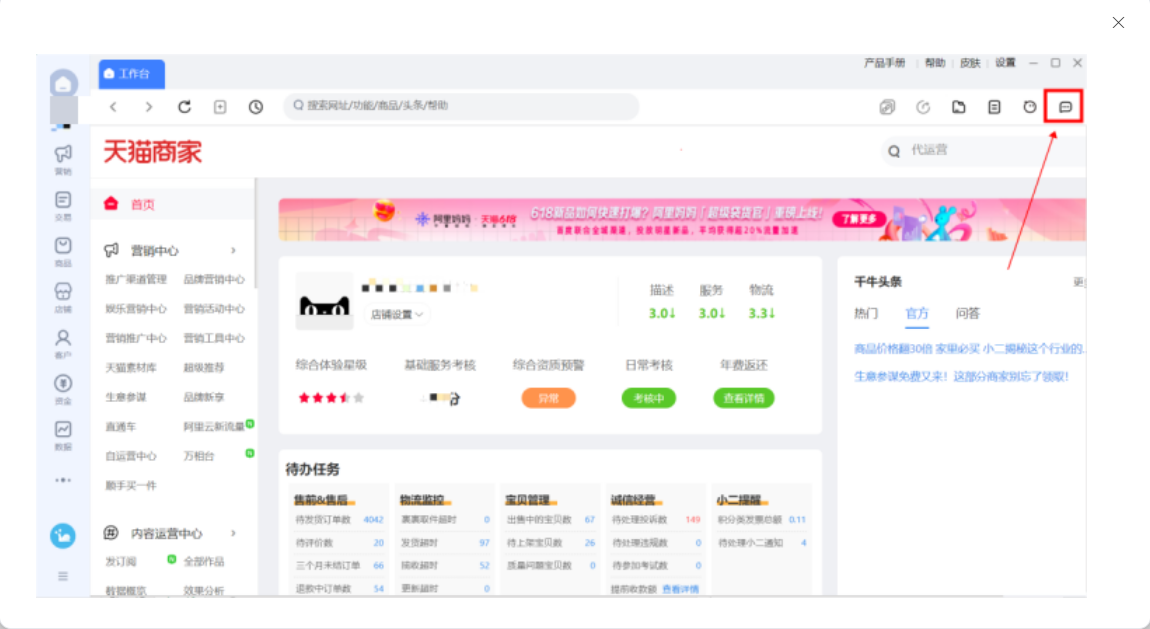The height and width of the screenshot is (629, 1150).
Task: Click the 618 promotional banner
Action: pos(682,220)
